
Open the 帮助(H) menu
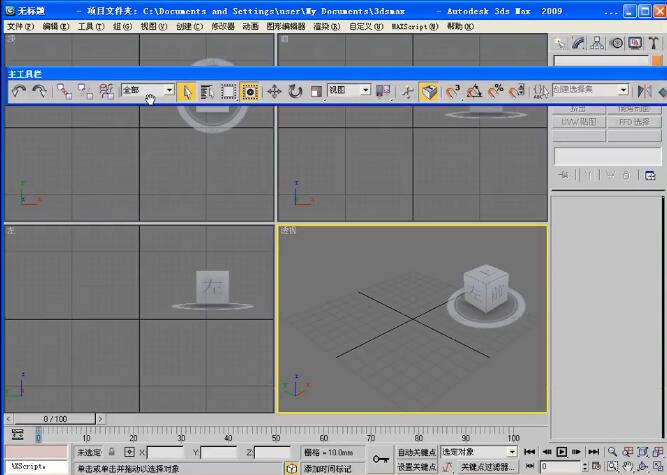(460, 26)
